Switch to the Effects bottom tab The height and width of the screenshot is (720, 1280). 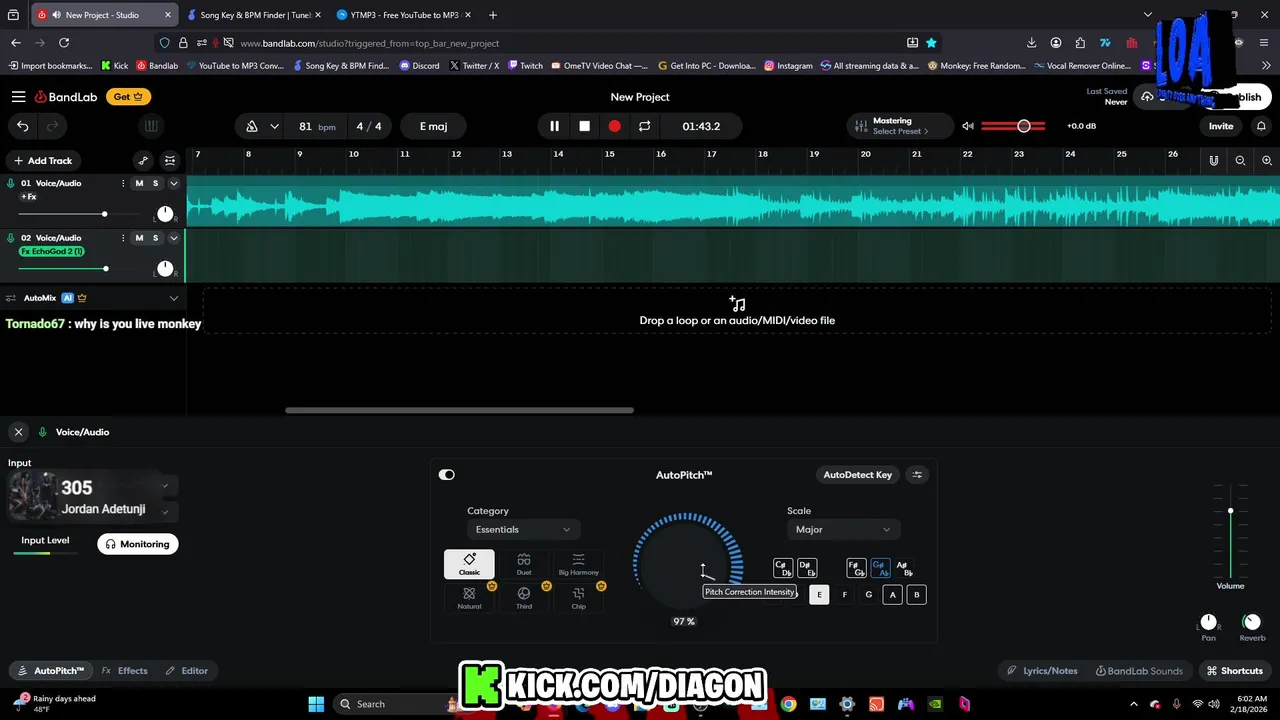pyautogui.click(x=125, y=671)
